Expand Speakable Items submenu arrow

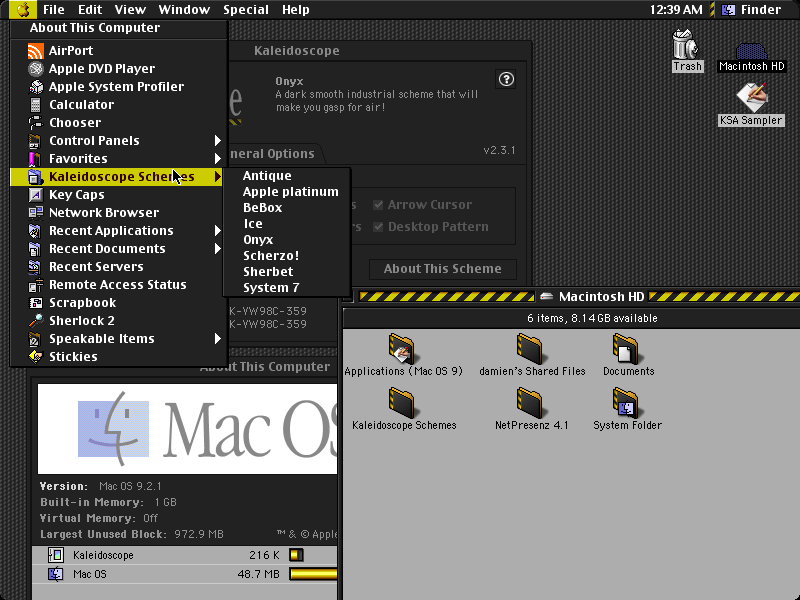click(218, 339)
